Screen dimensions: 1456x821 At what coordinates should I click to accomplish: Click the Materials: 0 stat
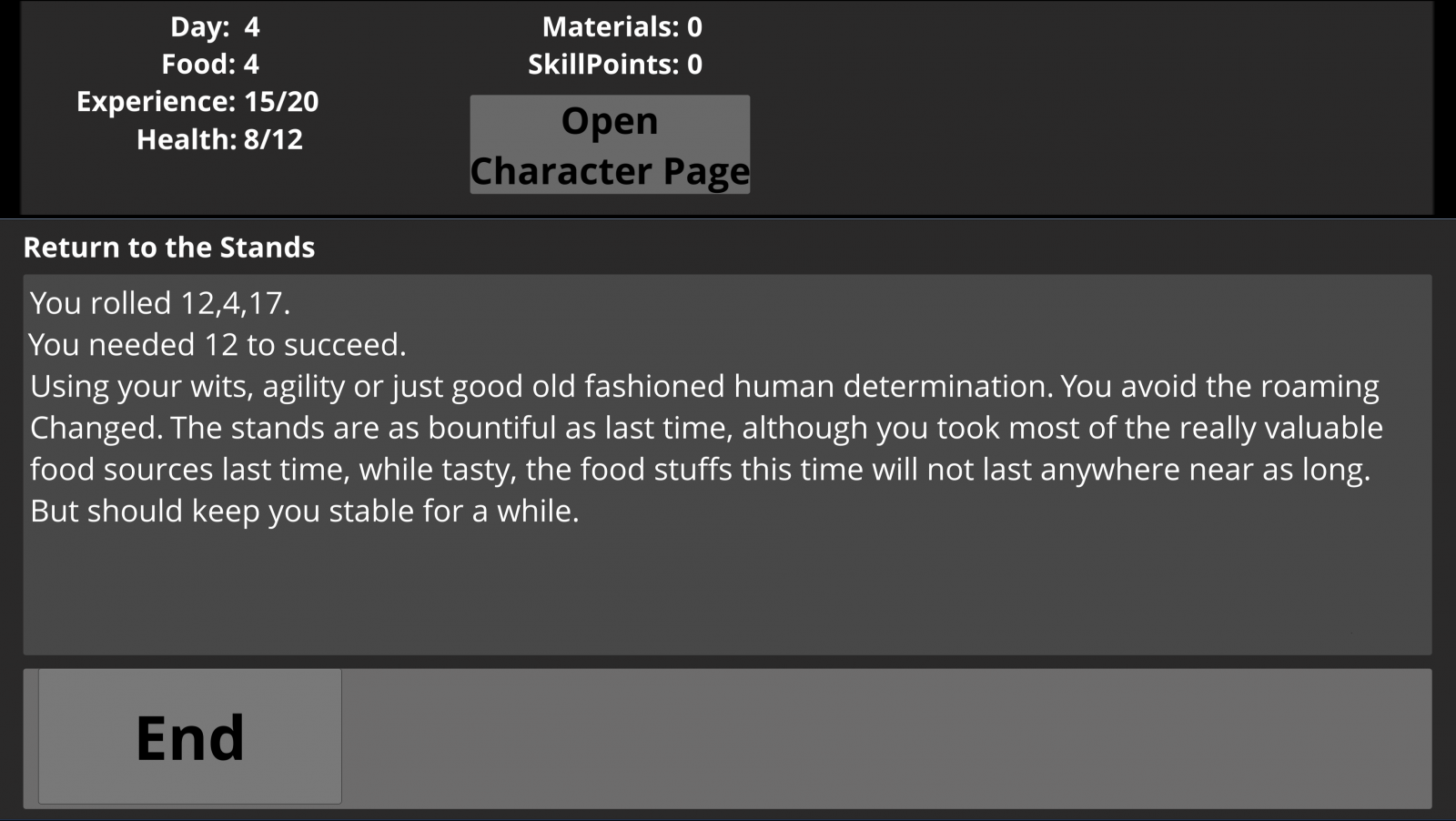(x=622, y=26)
